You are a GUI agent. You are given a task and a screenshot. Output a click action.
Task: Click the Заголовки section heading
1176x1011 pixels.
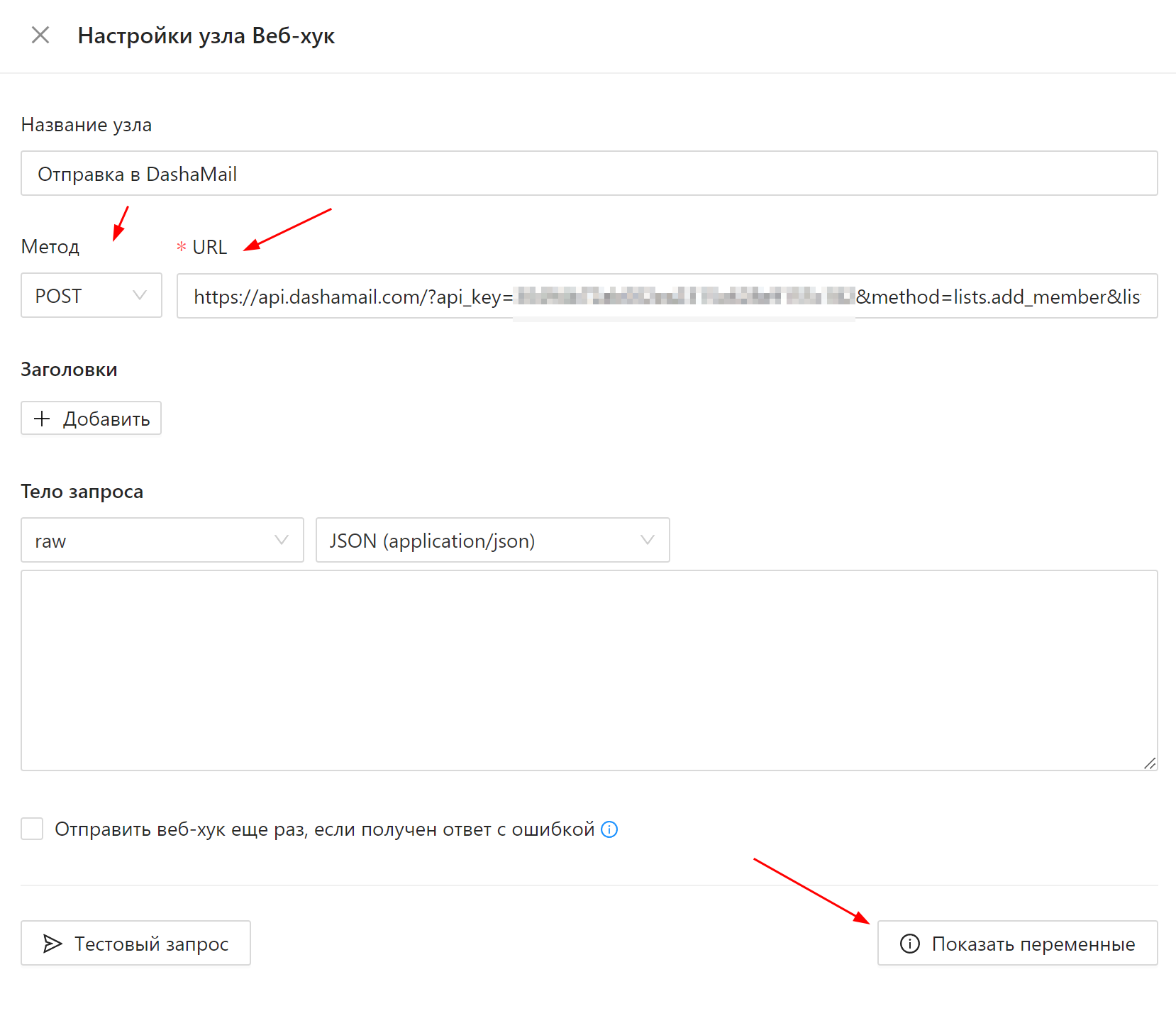point(69,370)
